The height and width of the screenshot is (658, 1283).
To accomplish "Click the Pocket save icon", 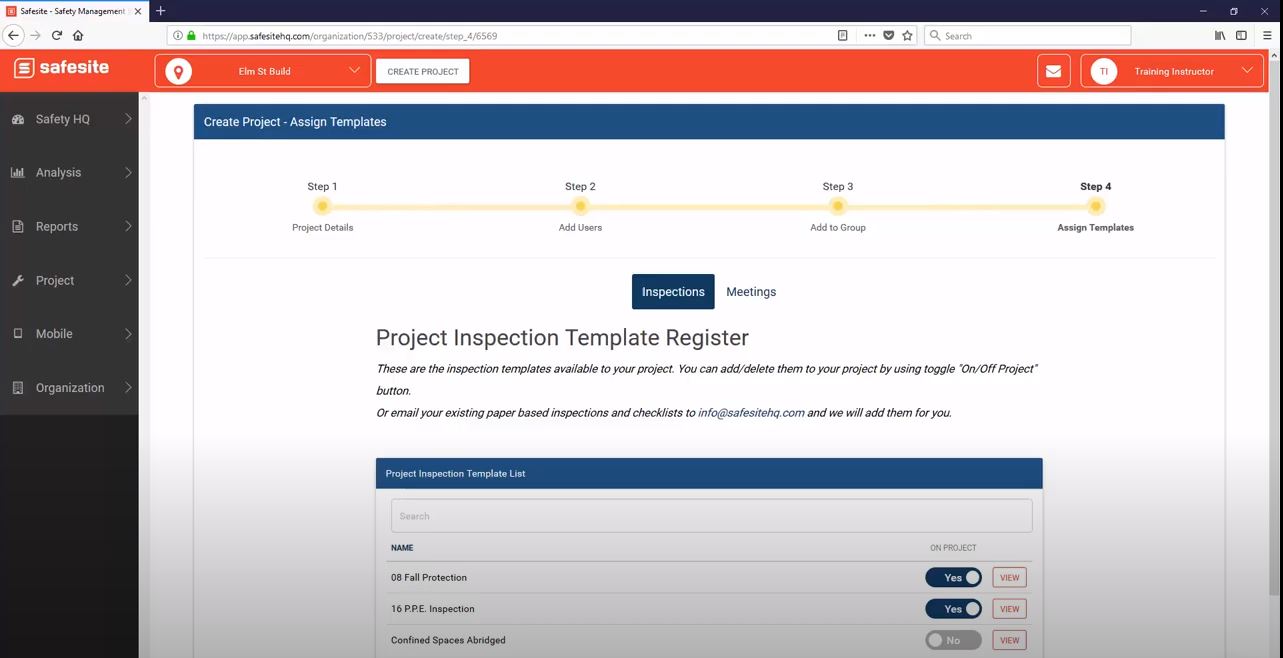I will [888, 35].
